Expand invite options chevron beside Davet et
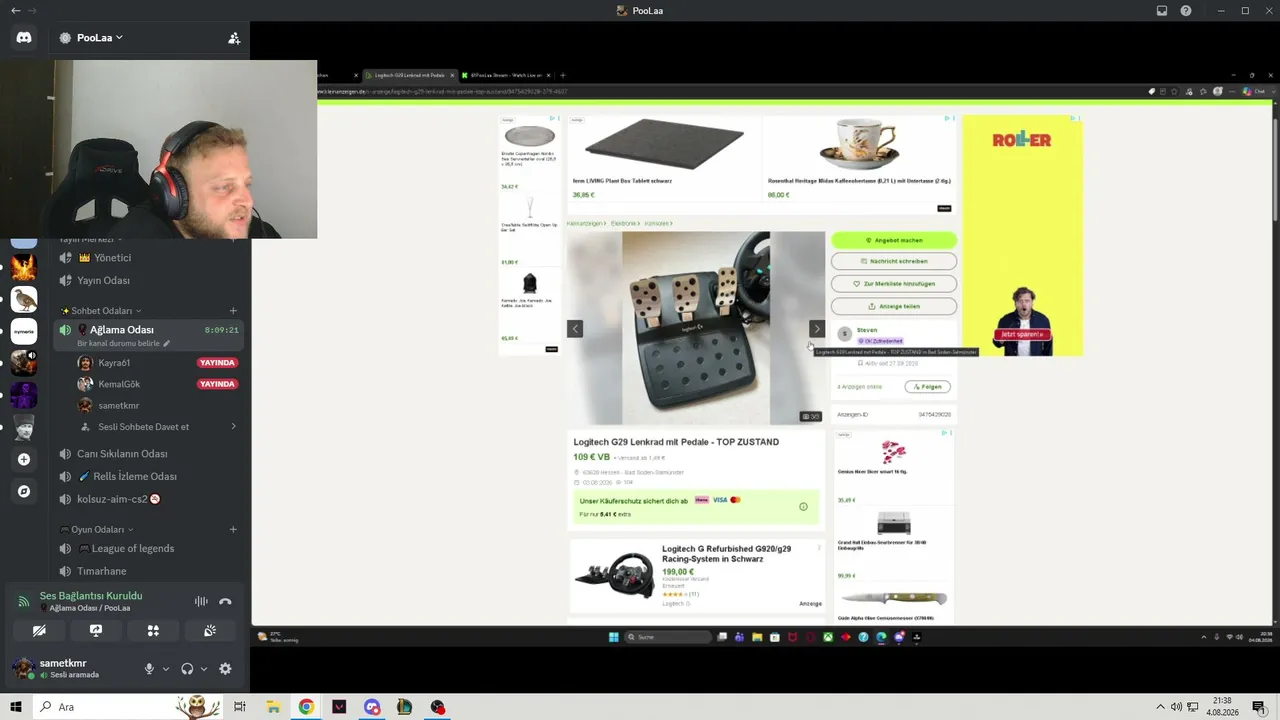 tap(233, 427)
